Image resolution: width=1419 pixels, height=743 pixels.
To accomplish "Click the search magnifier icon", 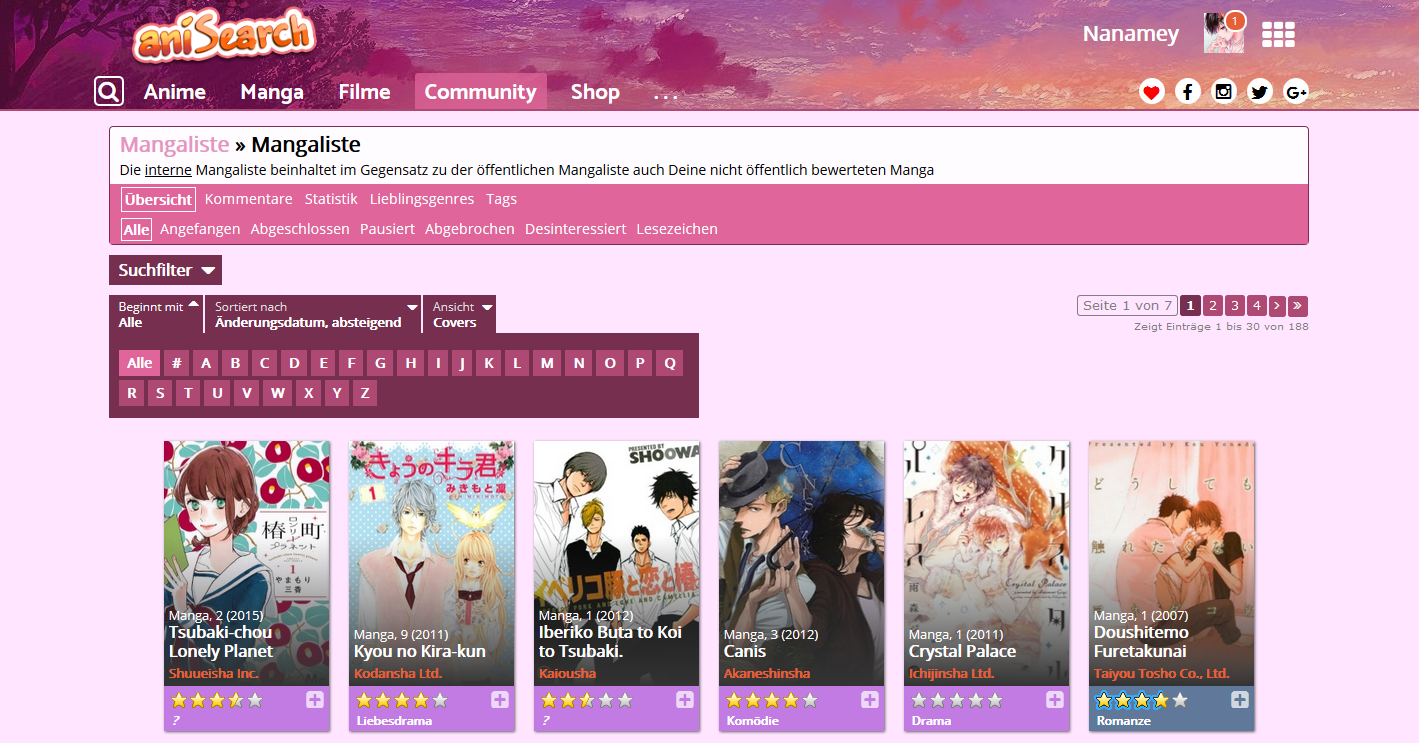I will point(108,92).
